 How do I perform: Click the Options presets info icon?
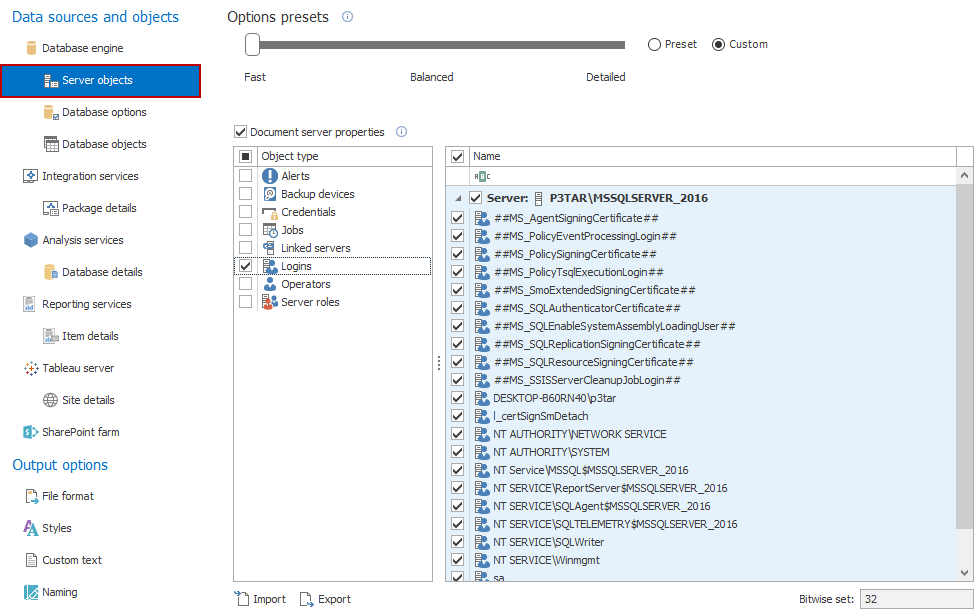(x=348, y=17)
